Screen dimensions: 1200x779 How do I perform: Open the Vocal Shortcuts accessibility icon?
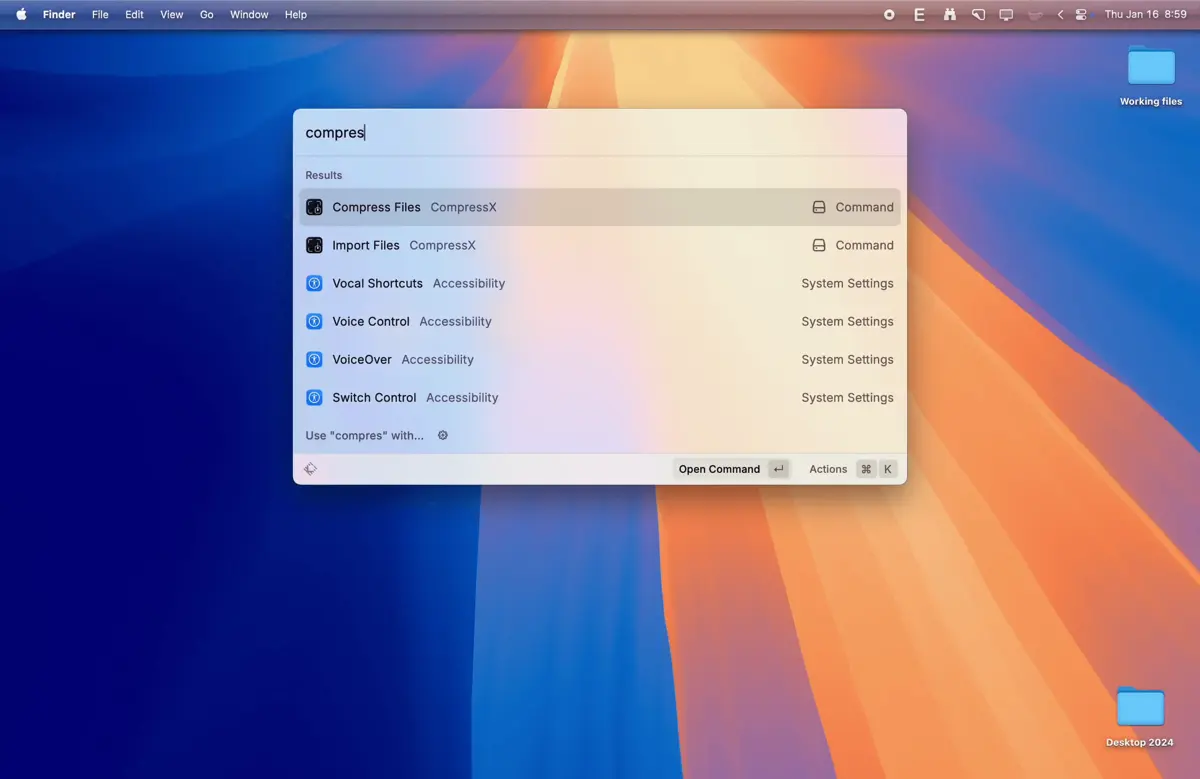314,283
